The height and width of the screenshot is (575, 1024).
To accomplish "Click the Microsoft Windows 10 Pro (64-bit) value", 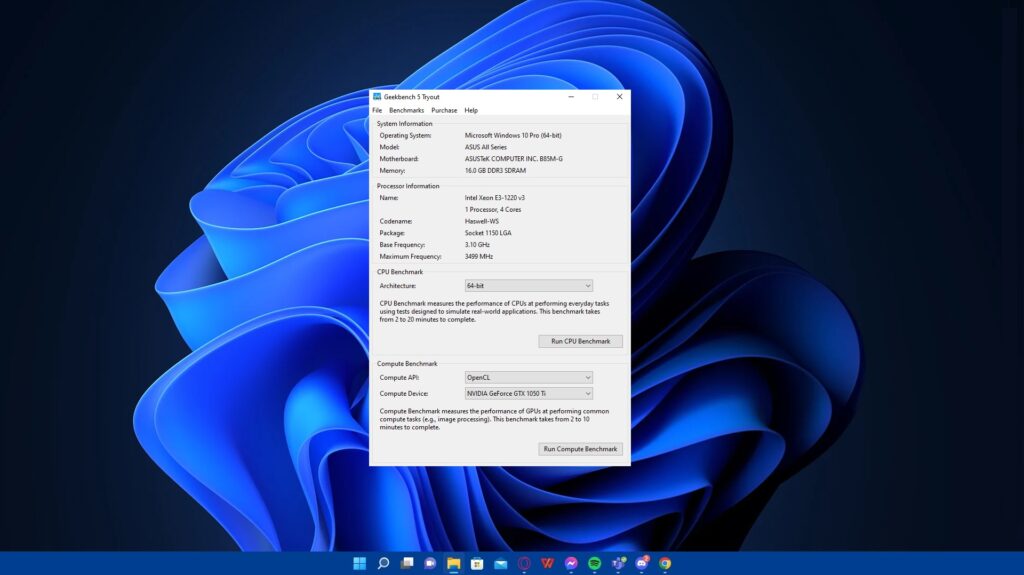I will (513, 135).
